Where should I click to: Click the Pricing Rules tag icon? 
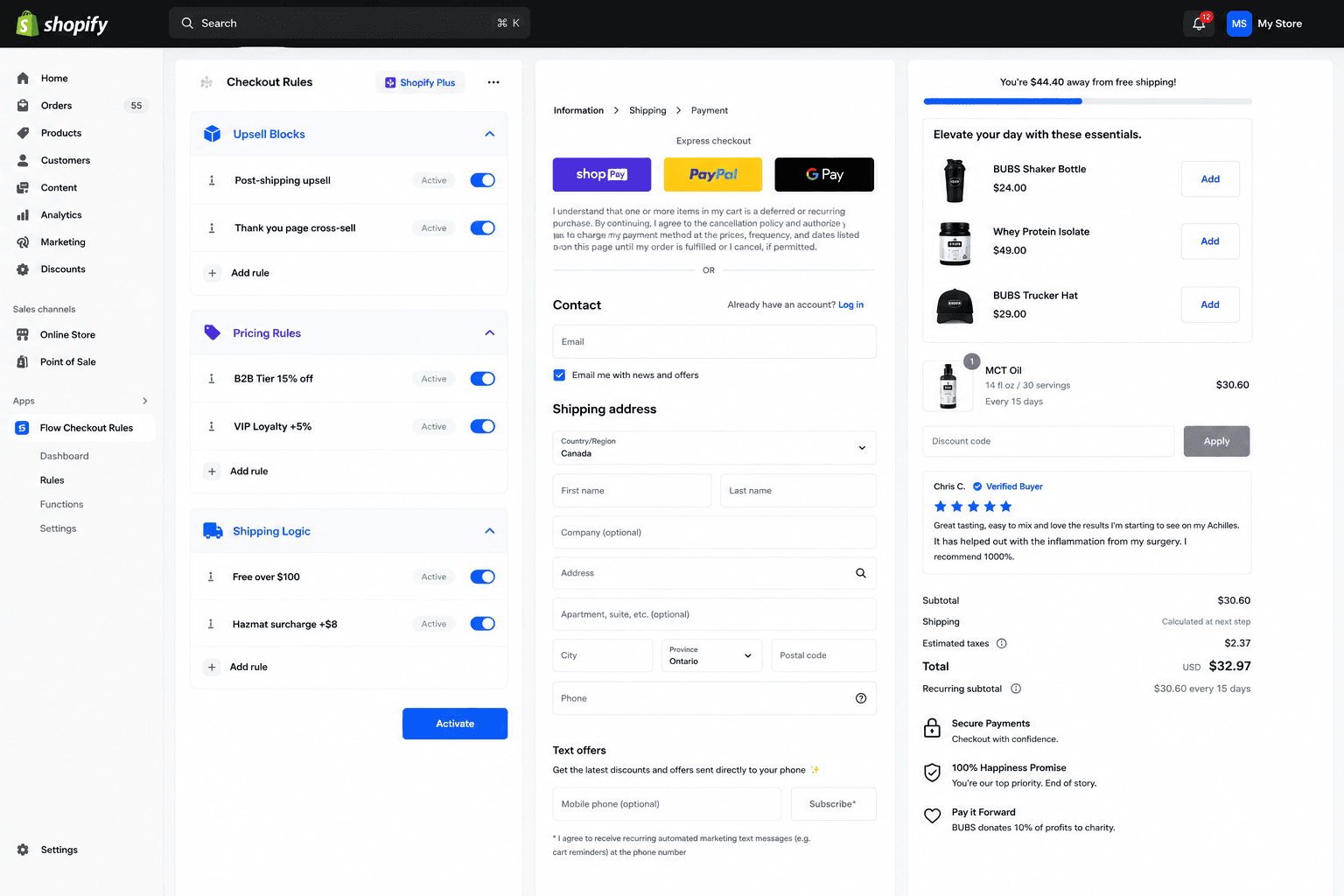pyautogui.click(x=213, y=332)
